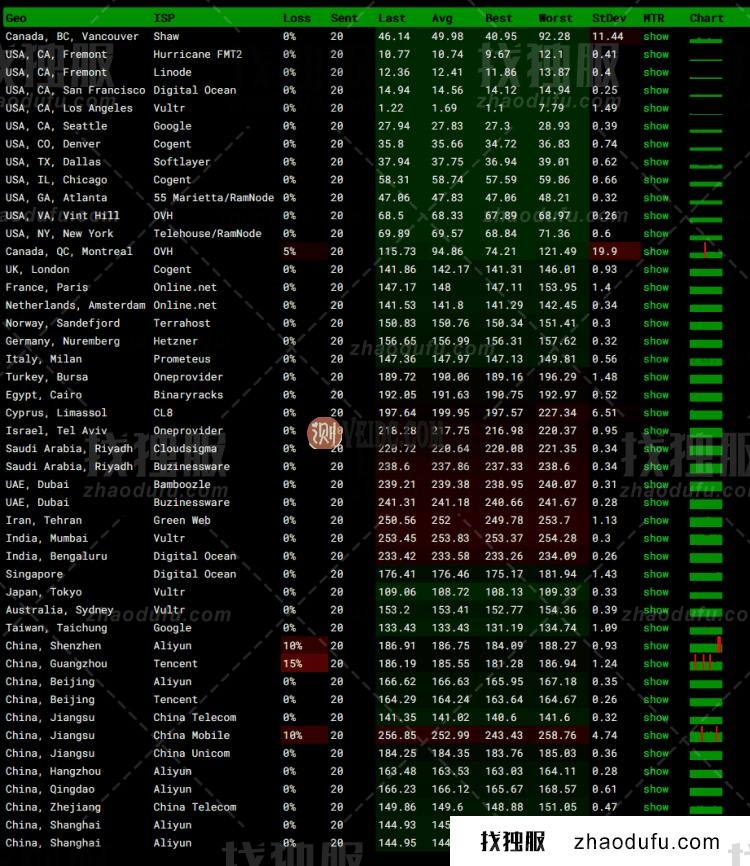Click the Chart column header

(x=706, y=18)
